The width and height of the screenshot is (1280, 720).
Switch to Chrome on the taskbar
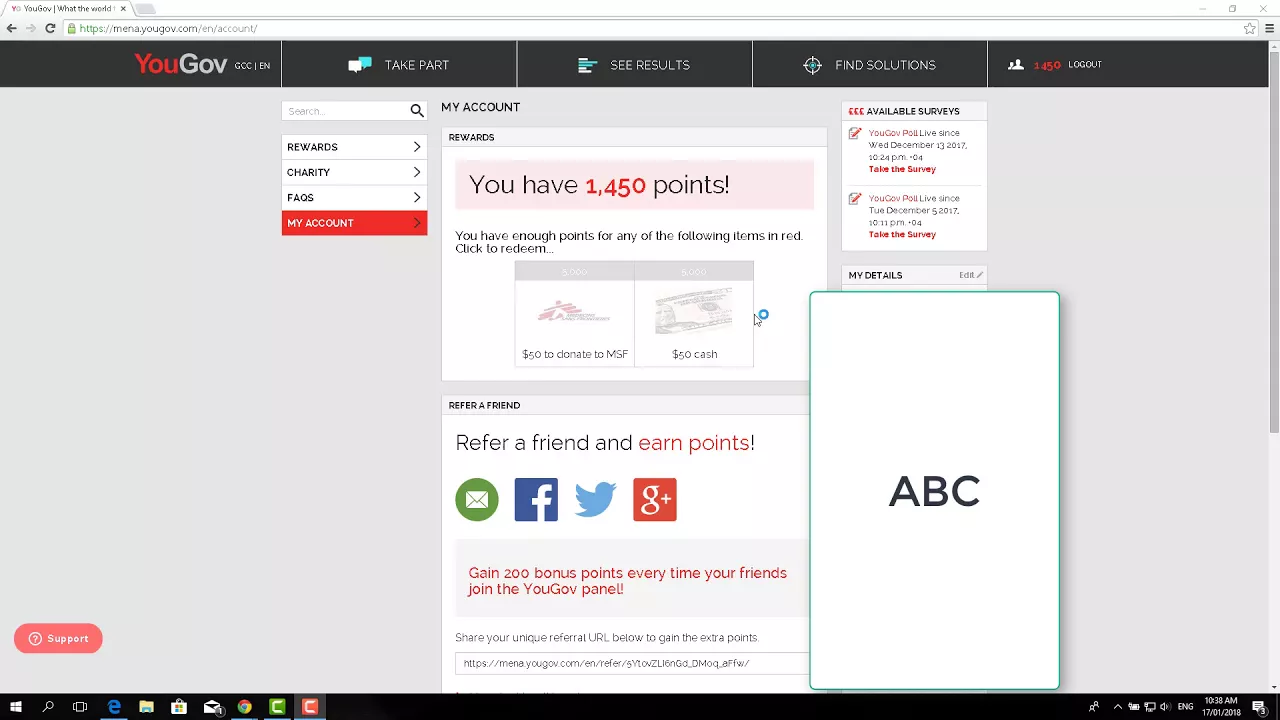coord(244,707)
